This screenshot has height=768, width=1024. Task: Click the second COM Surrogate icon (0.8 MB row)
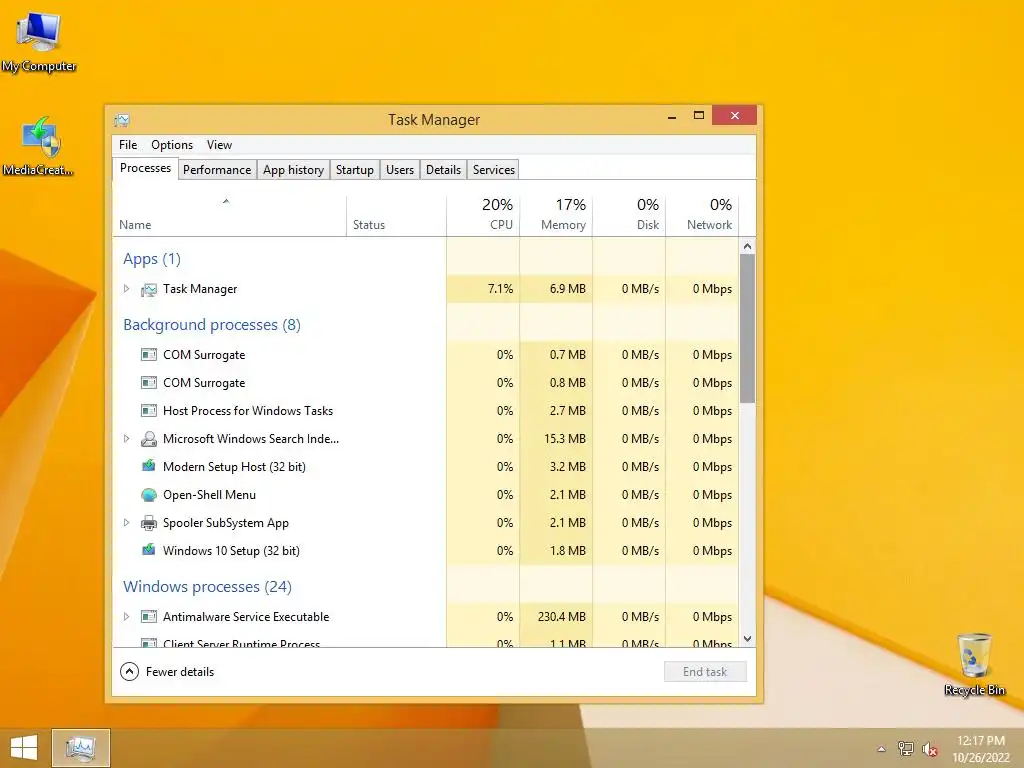149,383
